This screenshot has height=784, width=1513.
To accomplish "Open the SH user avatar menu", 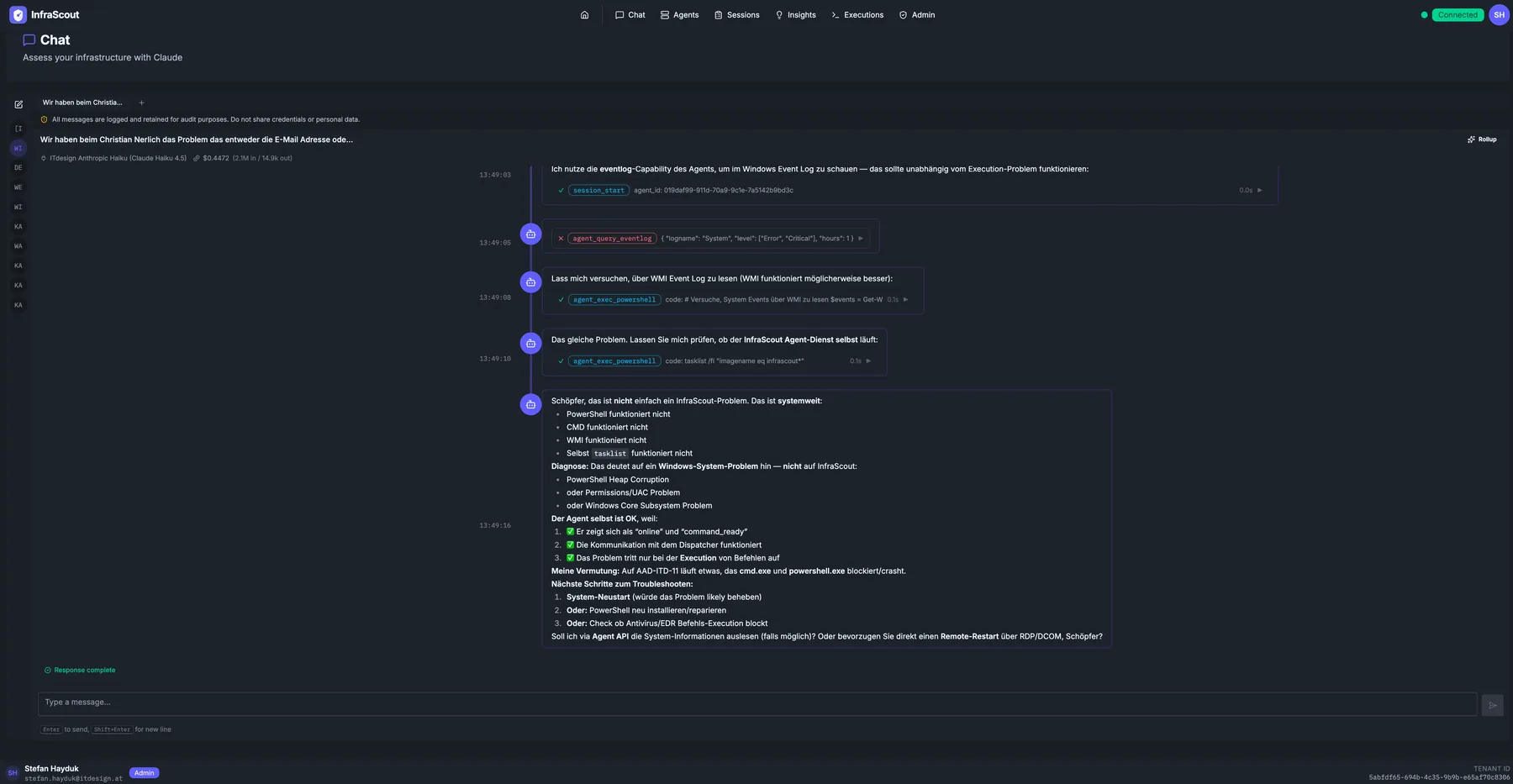I will point(1499,15).
